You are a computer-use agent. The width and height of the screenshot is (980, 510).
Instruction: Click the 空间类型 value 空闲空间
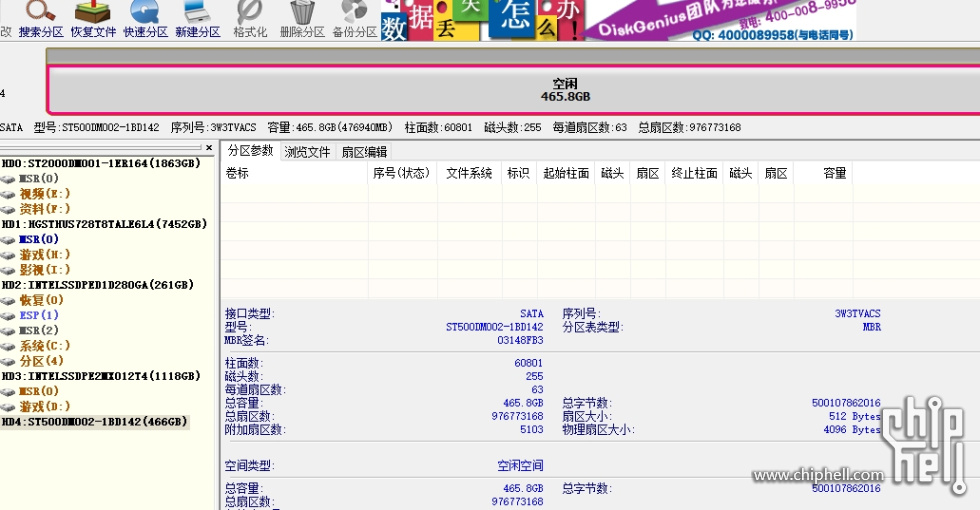520,466
